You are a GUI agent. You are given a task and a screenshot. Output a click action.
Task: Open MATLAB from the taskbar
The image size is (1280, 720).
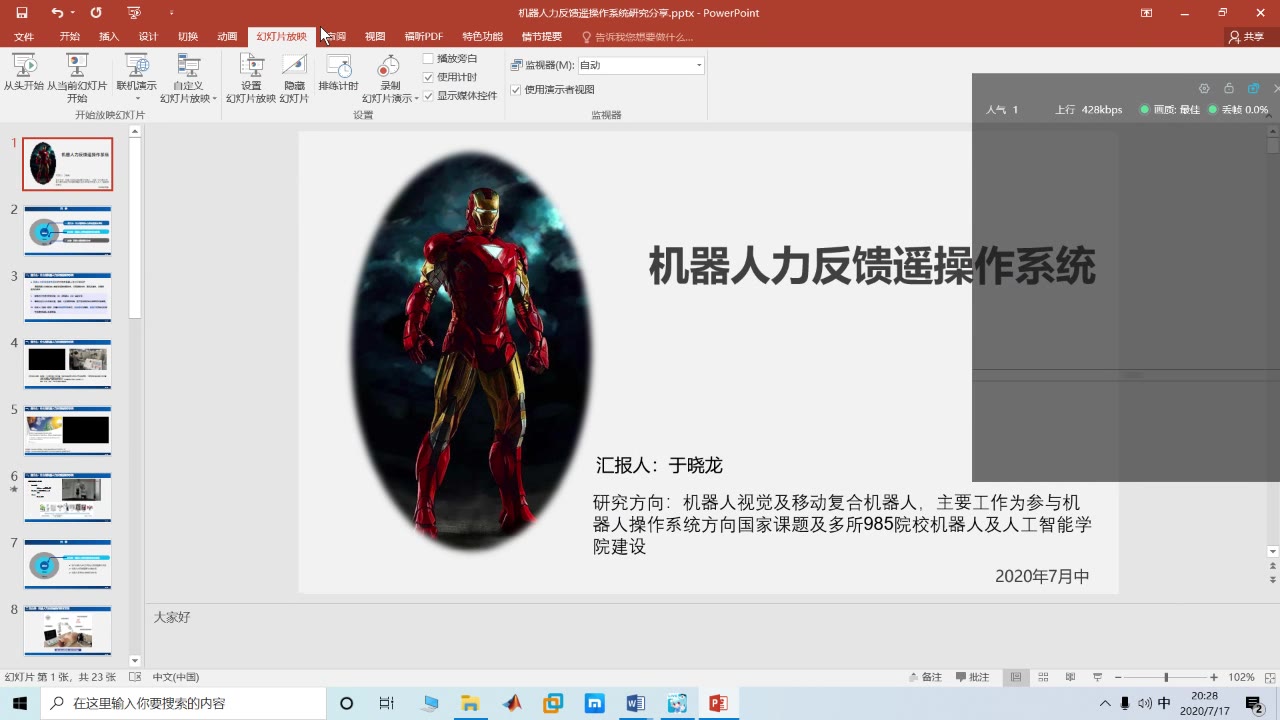[x=512, y=703]
